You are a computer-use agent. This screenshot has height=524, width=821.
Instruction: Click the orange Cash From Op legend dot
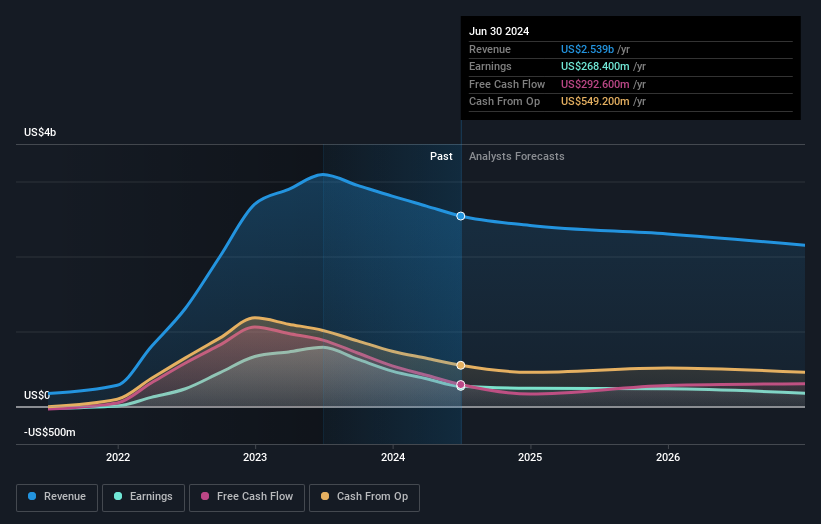pos(325,496)
